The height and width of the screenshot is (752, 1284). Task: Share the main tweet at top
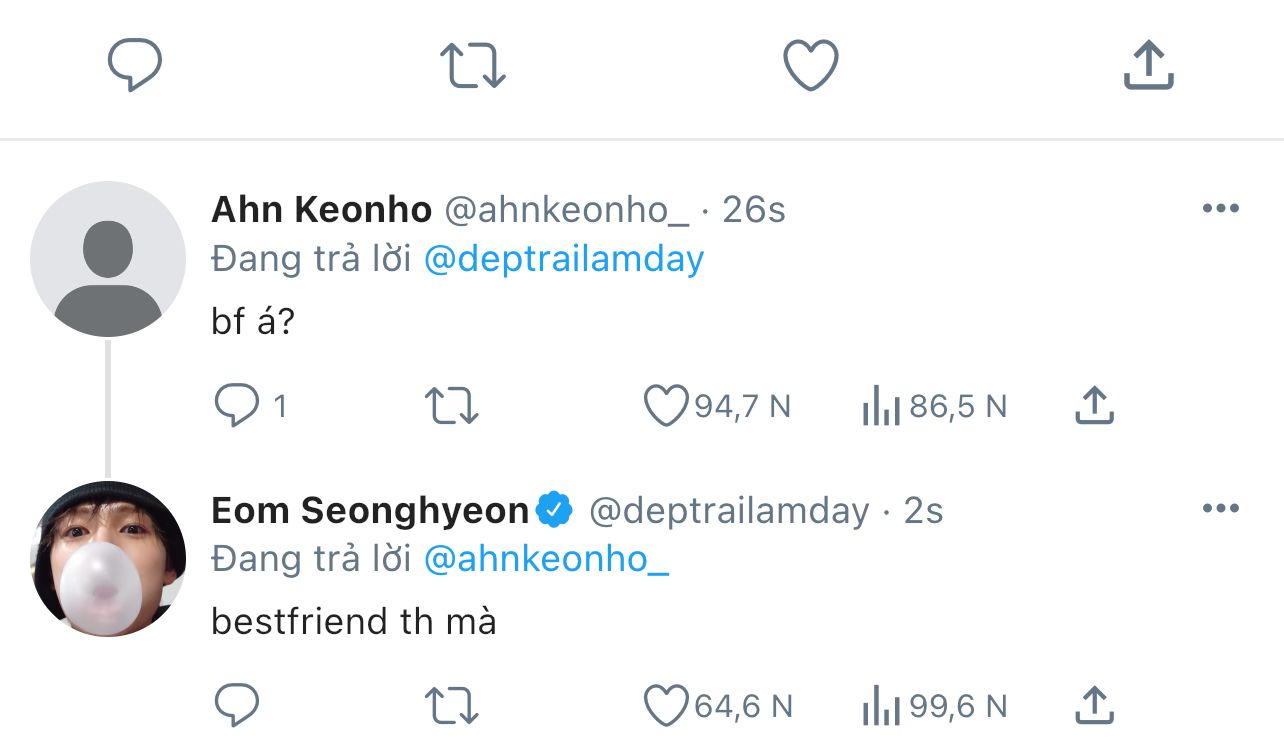pos(1148,66)
